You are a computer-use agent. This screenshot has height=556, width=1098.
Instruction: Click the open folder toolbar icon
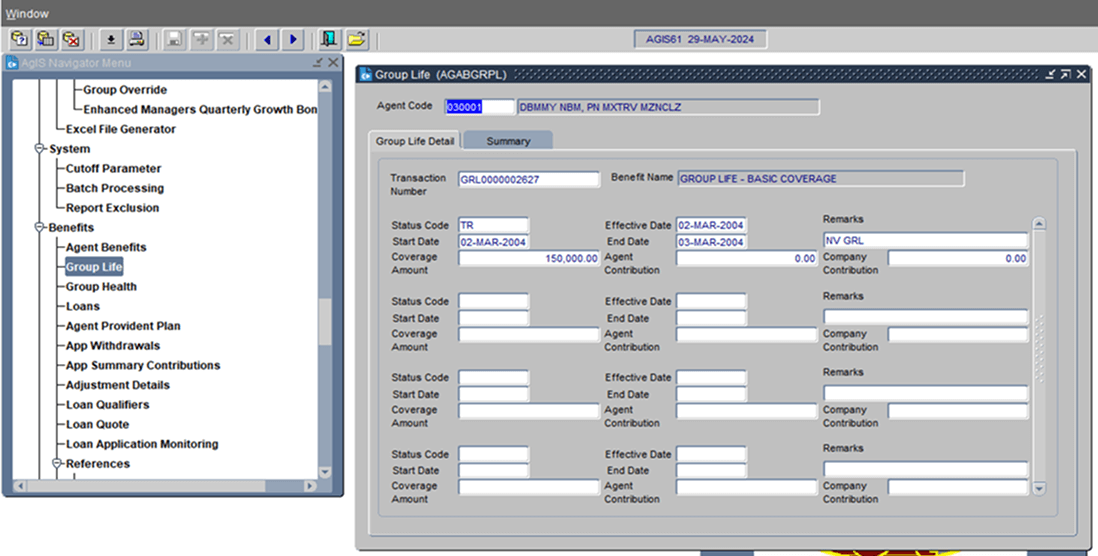[356, 40]
